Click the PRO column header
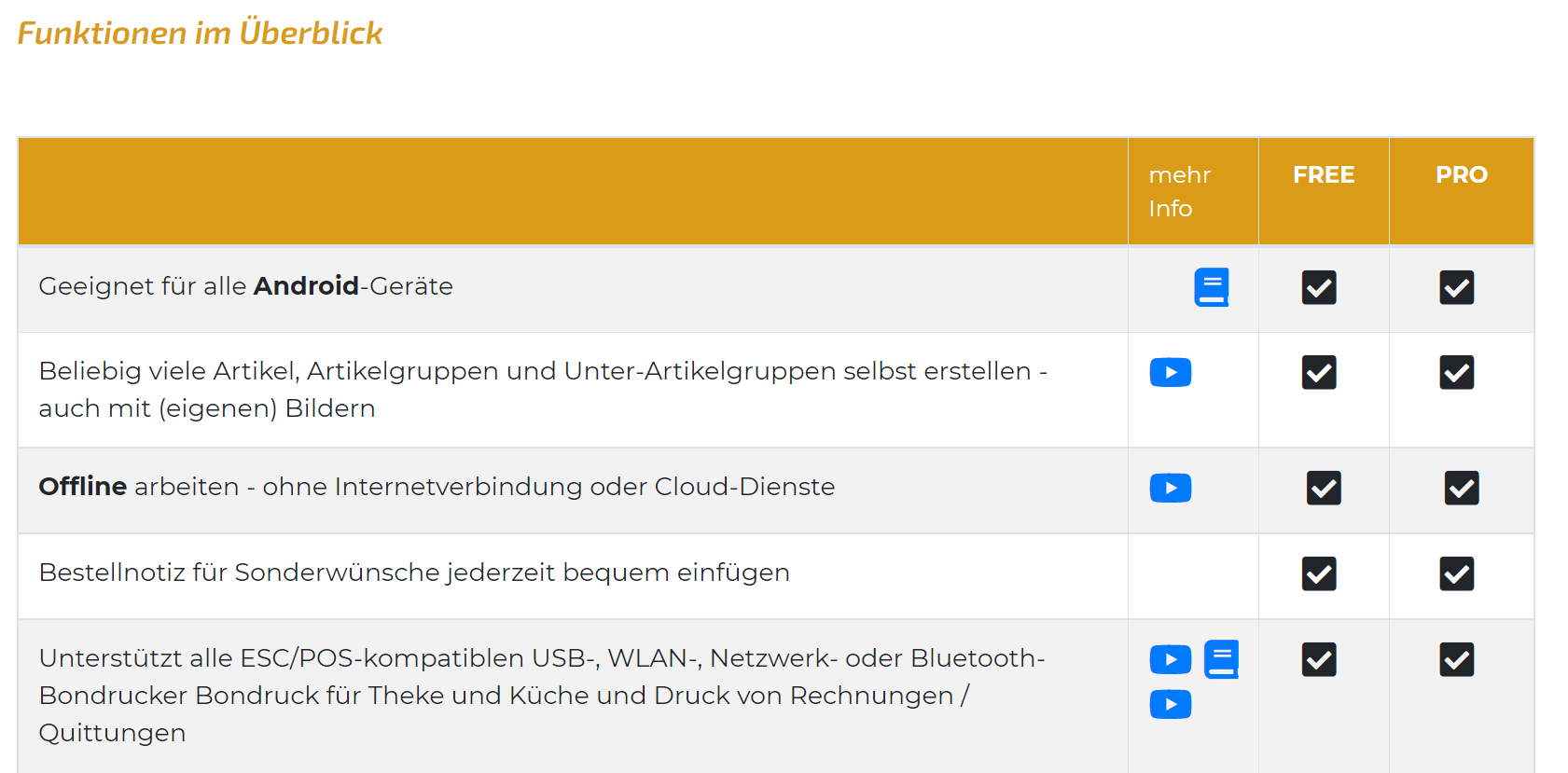Viewport: 1568px width, 773px height. [1461, 174]
